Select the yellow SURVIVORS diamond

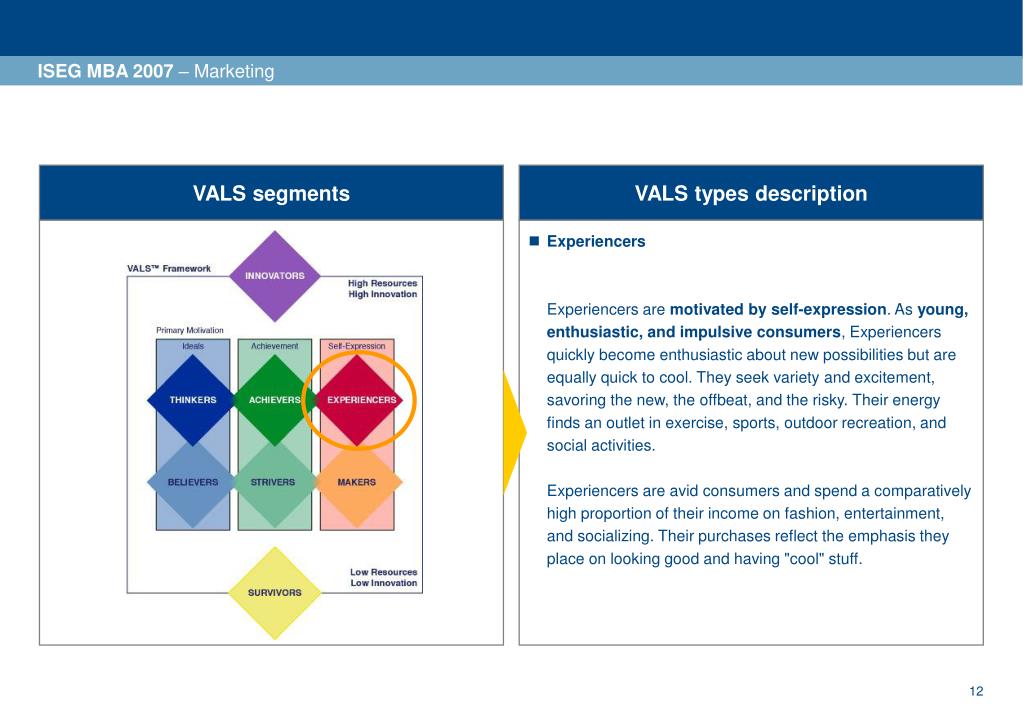[x=275, y=593]
